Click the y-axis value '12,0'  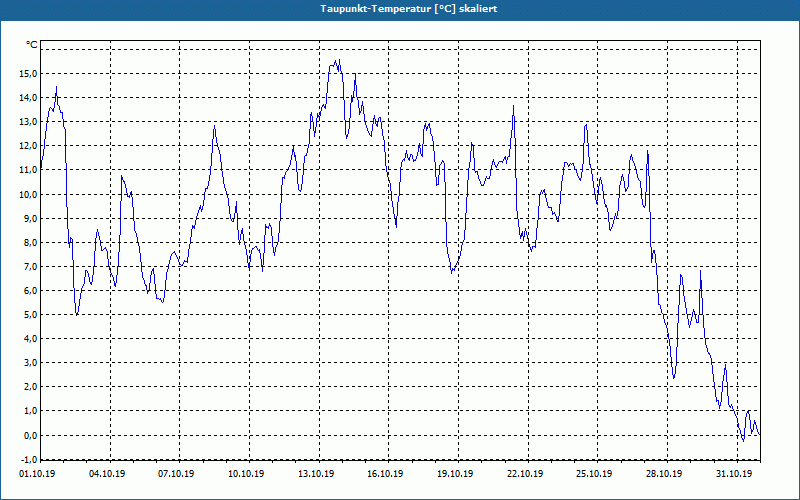coord(28,145)
